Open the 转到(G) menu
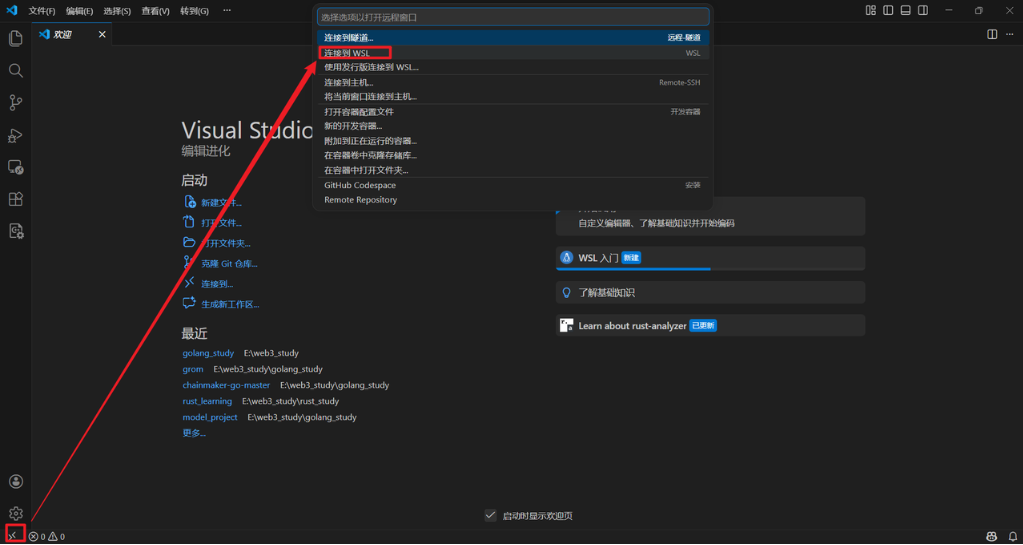Viewport: 1023px width, 545px height. (194, 11)
